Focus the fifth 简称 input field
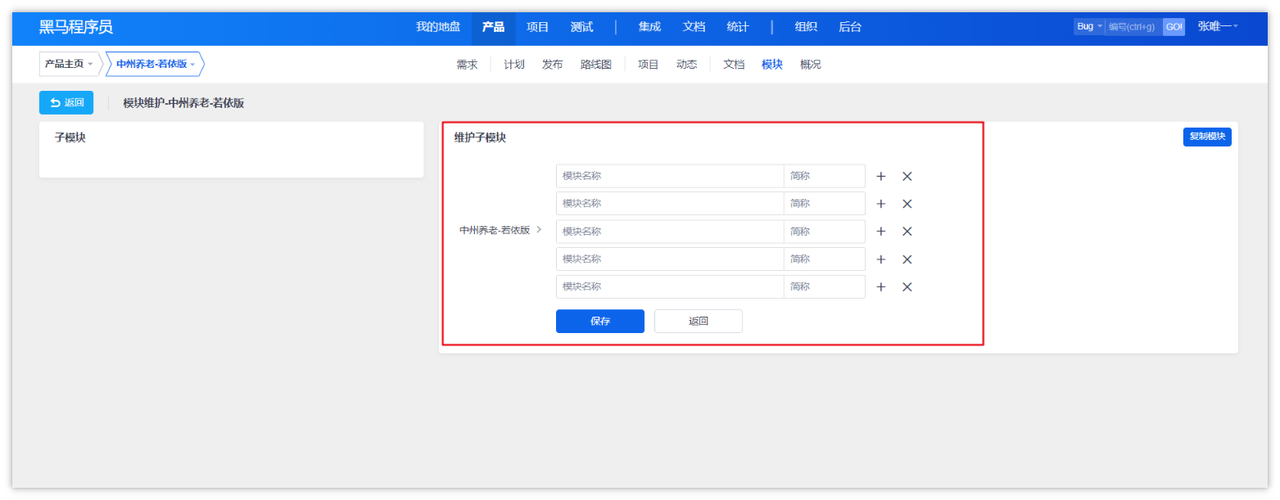The image size is (1280, 500). (x=824, y=287)
